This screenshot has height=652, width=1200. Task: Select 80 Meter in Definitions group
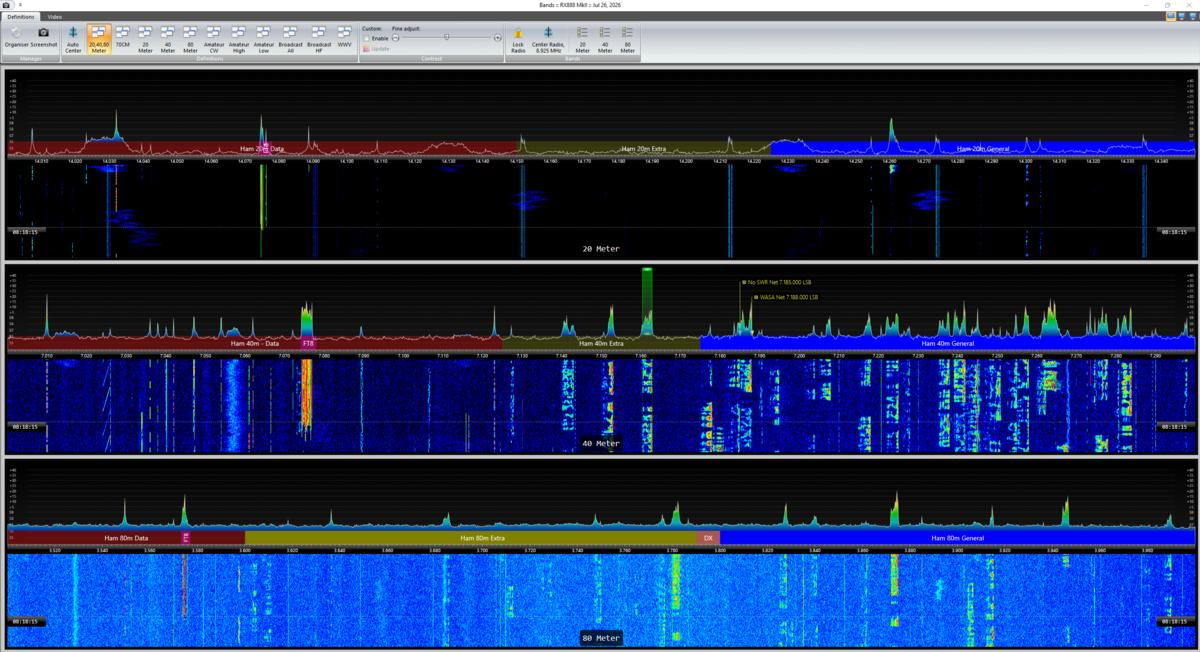click(190, 39)
